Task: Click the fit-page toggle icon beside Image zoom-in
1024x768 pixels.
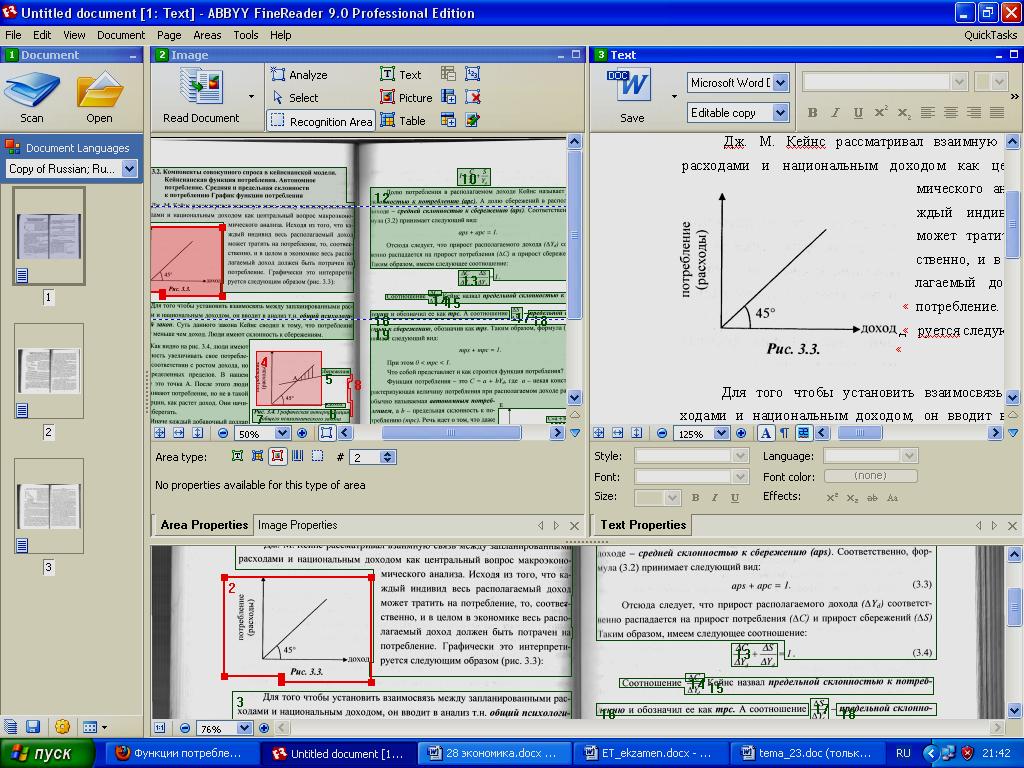Action: pyautogui.click(x=327, y=433)
